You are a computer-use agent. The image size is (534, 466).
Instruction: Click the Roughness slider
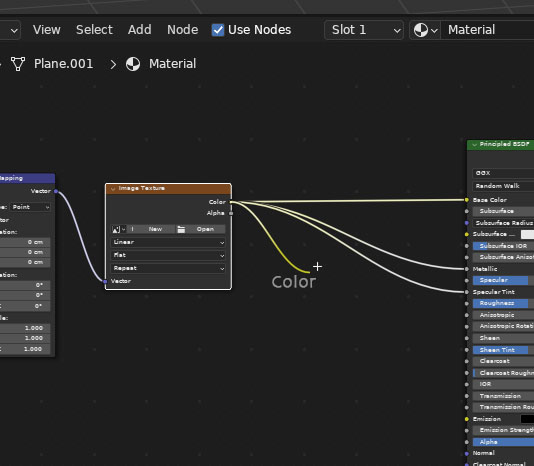[x=503, y=304]
